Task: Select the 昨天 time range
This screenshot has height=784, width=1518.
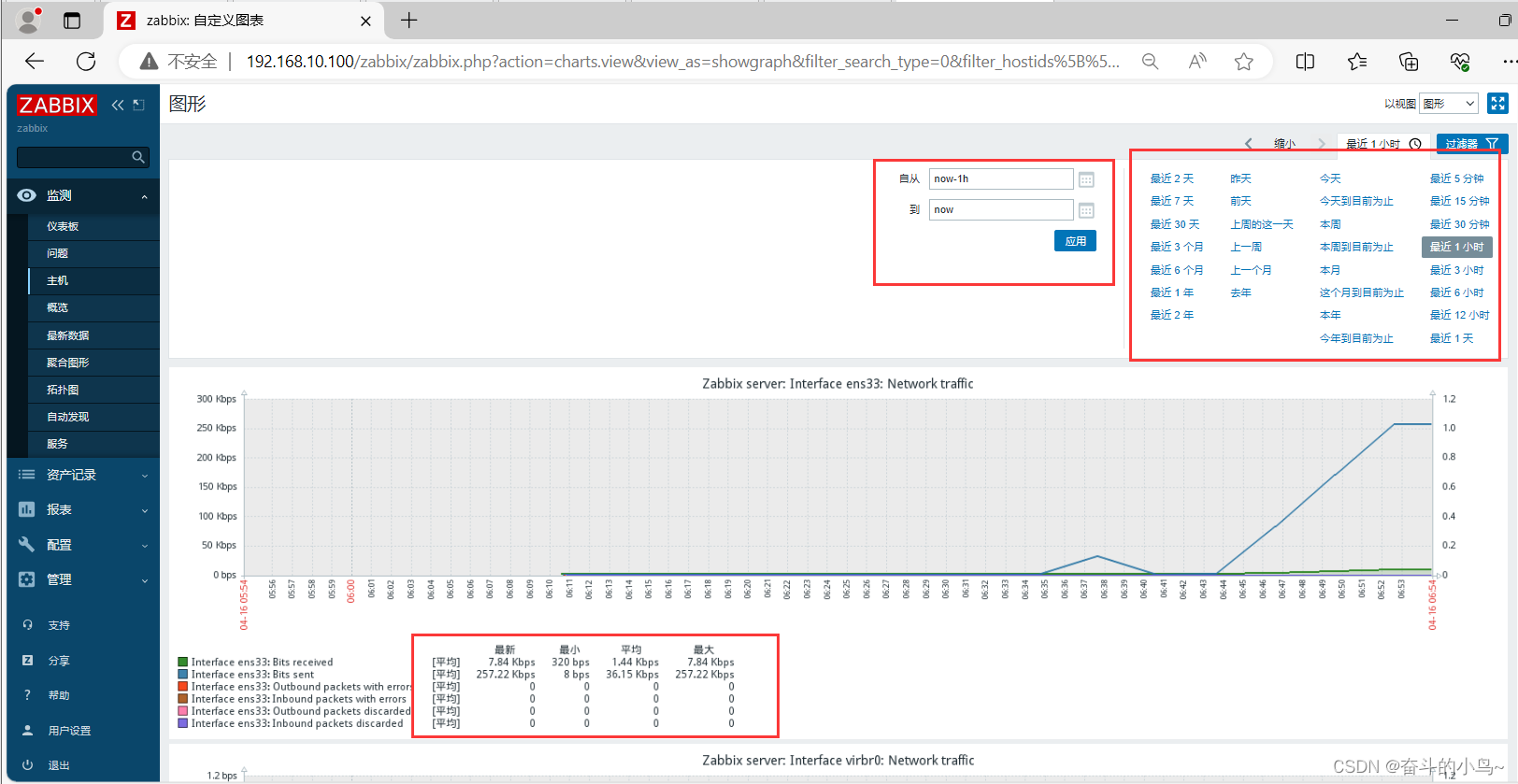Action: (x=1240, y=178)
